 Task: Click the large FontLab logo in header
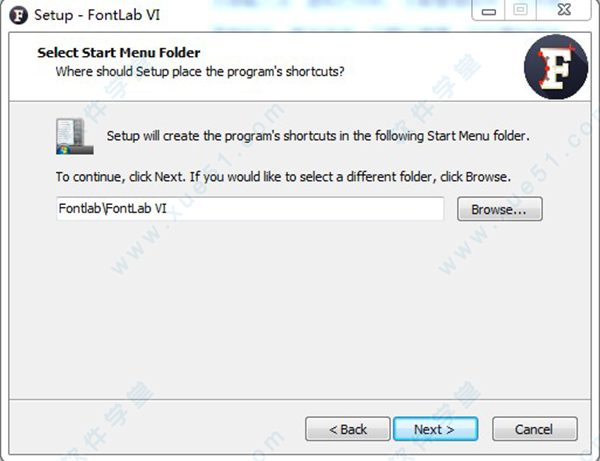tap(556, 67)
